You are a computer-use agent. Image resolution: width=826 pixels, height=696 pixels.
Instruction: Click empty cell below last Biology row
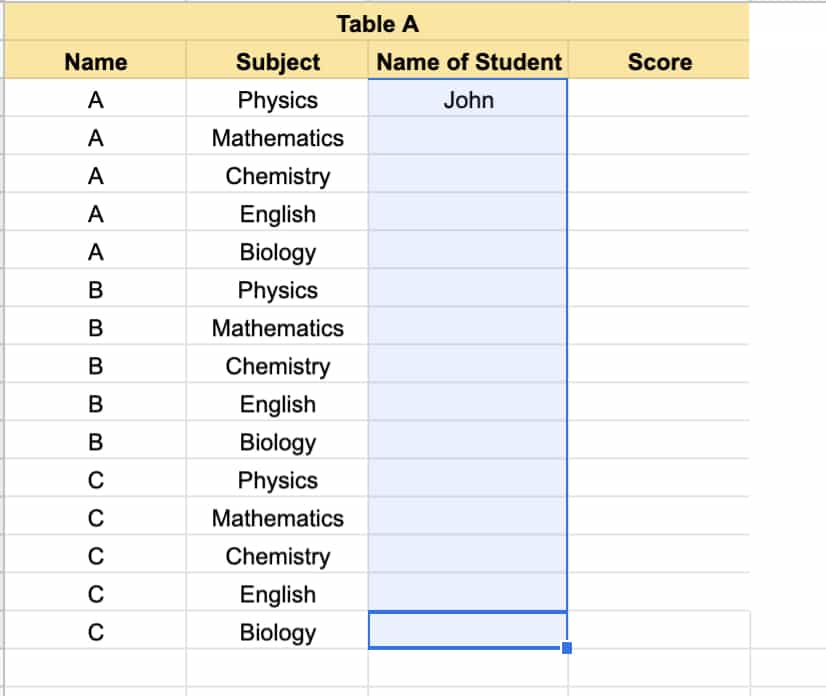[x=277, y=668]
